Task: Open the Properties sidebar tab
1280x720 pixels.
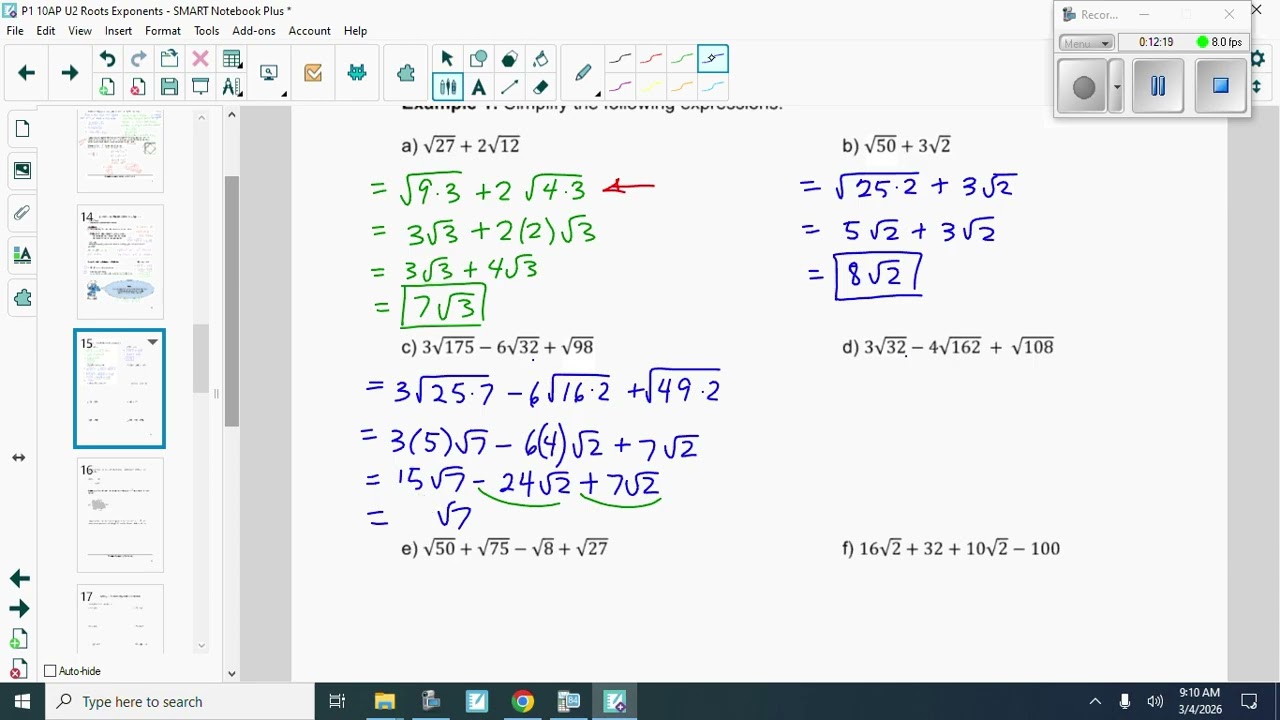Action: [22, 254]
